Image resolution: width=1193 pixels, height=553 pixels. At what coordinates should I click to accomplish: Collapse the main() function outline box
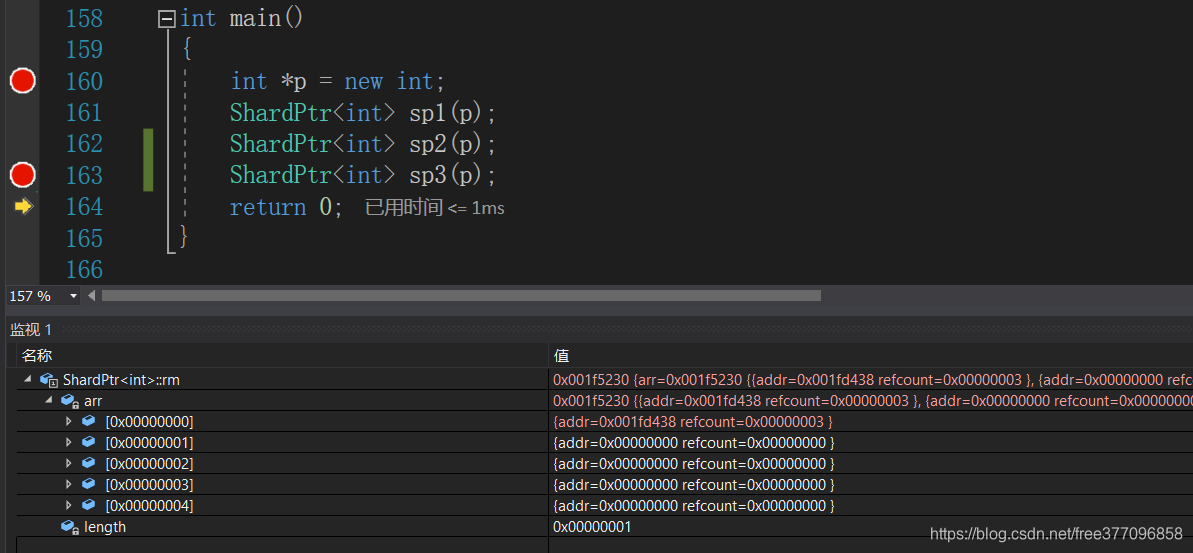tap(167, 18)
